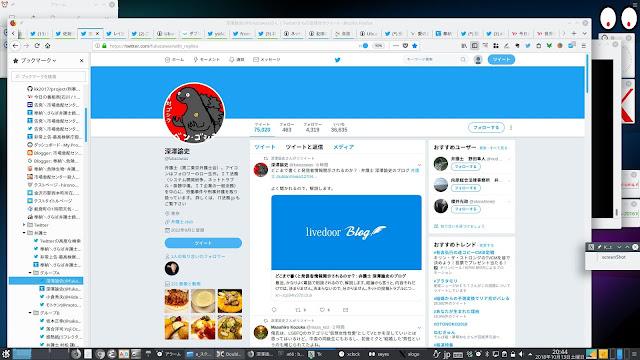Open the 4,319 followers stat

(x=312, y=127)
